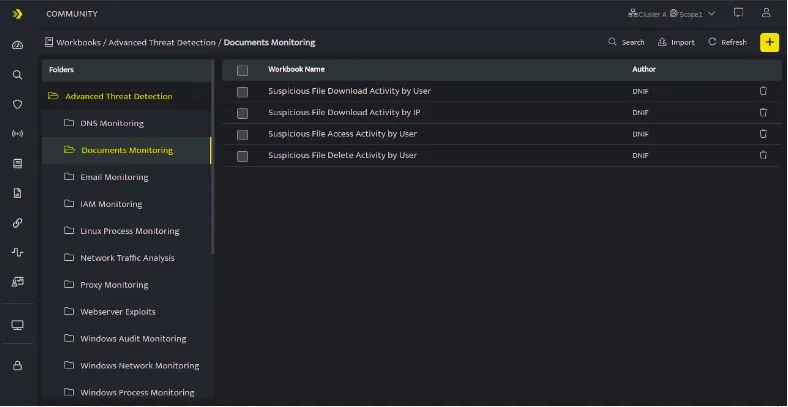The height and width of the screenshot is (407, 788).
Task: Click the workbook icon in breadcrumb
Action: (x=49, y=42)
